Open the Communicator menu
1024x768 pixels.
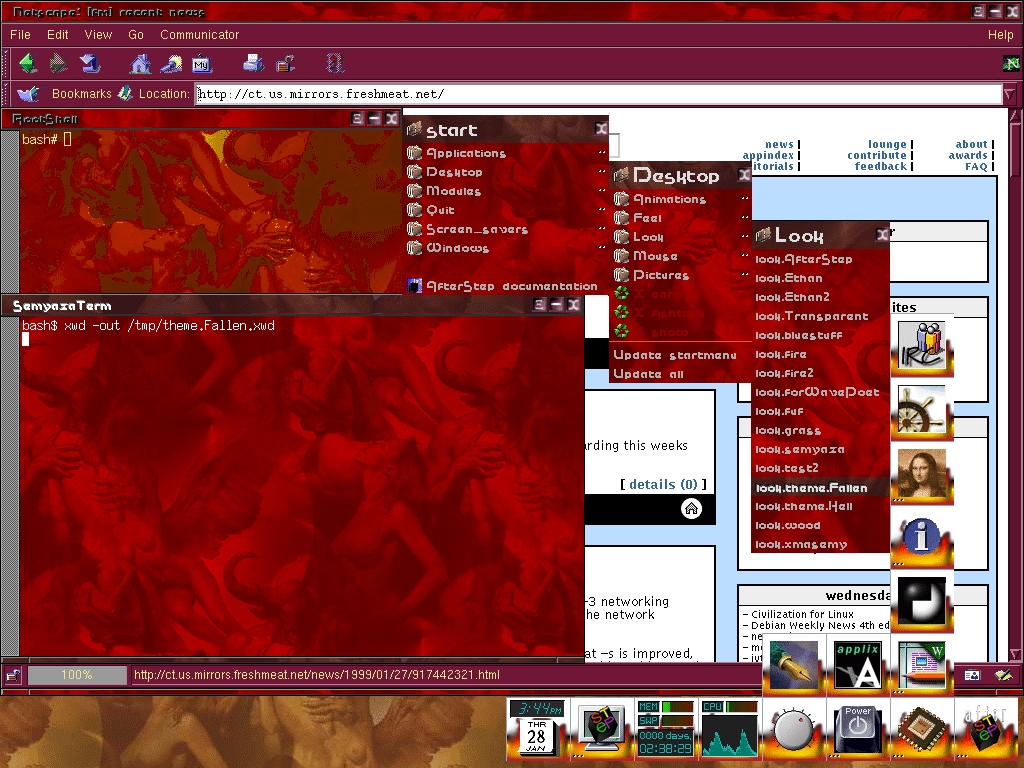(199, 34)
